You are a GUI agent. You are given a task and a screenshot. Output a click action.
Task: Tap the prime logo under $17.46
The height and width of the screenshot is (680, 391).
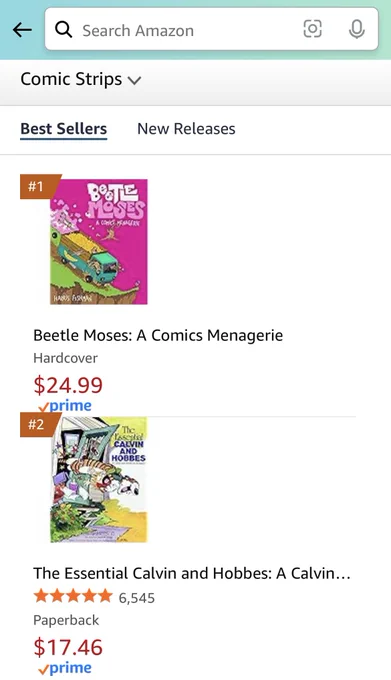tap(65, 668)
